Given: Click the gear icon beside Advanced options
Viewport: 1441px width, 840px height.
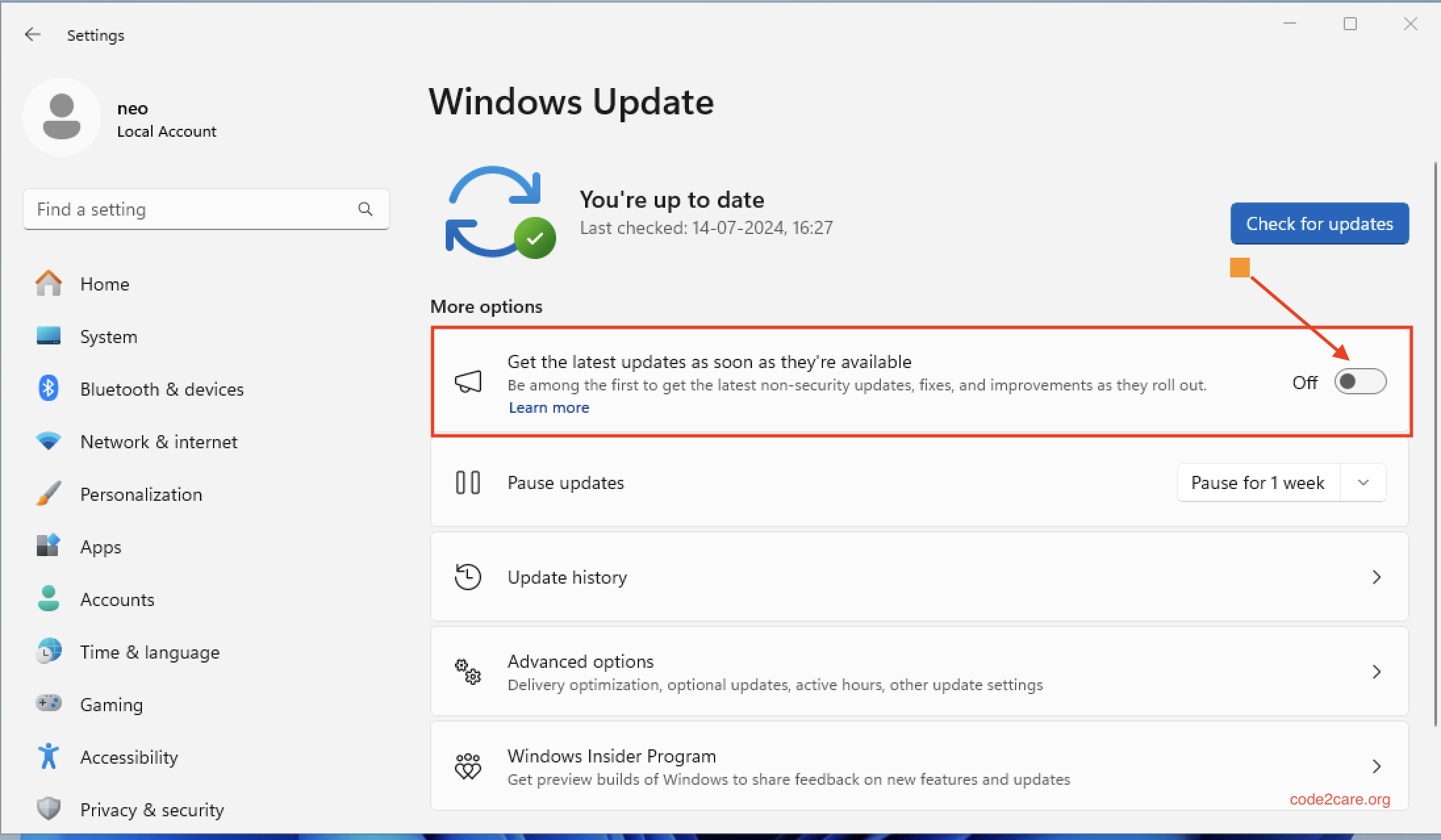Looking at the screenshot, I should tap(467, 671).
